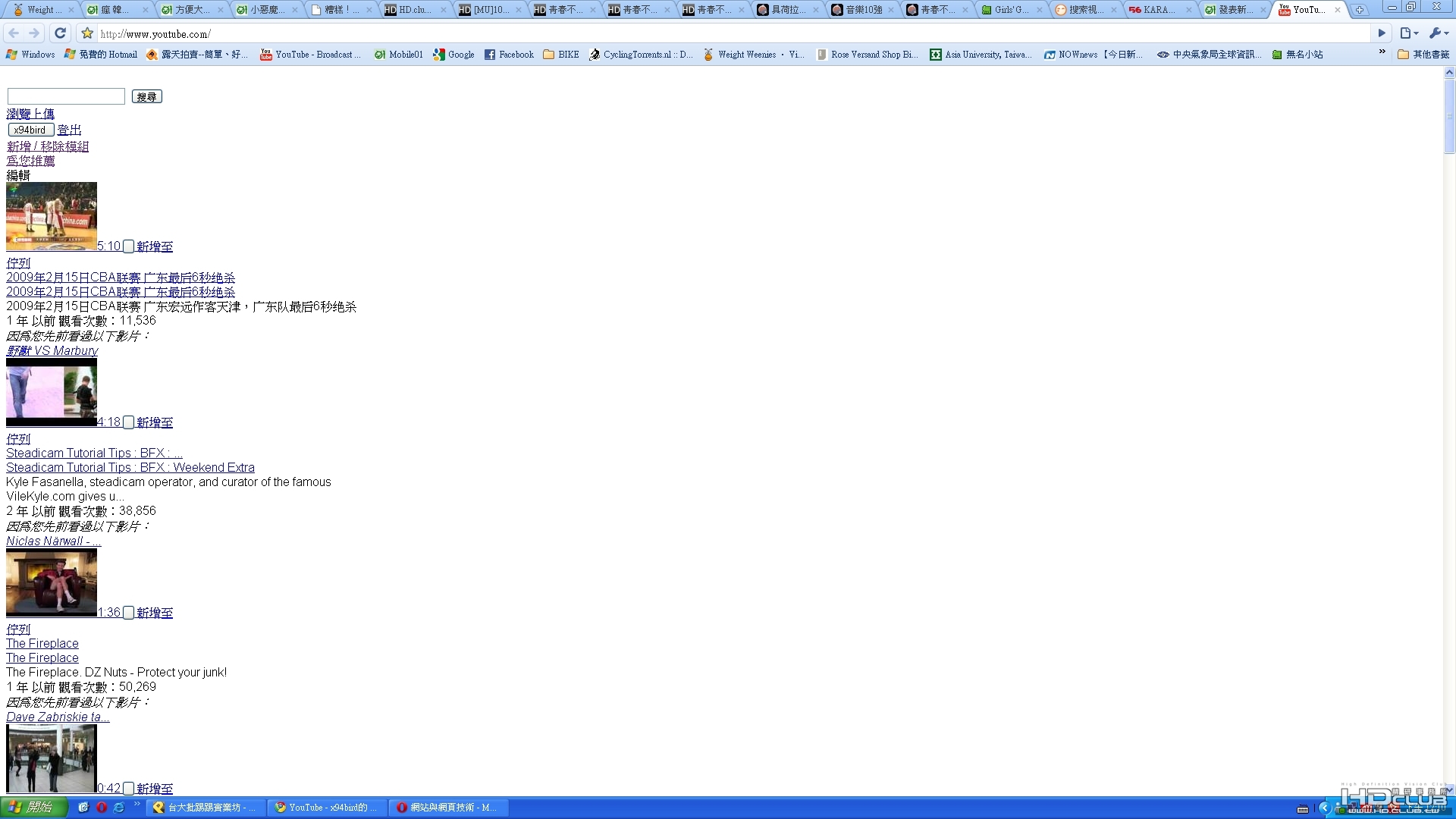Open the Weight Weenies bookmark

[x=754, y=55]
